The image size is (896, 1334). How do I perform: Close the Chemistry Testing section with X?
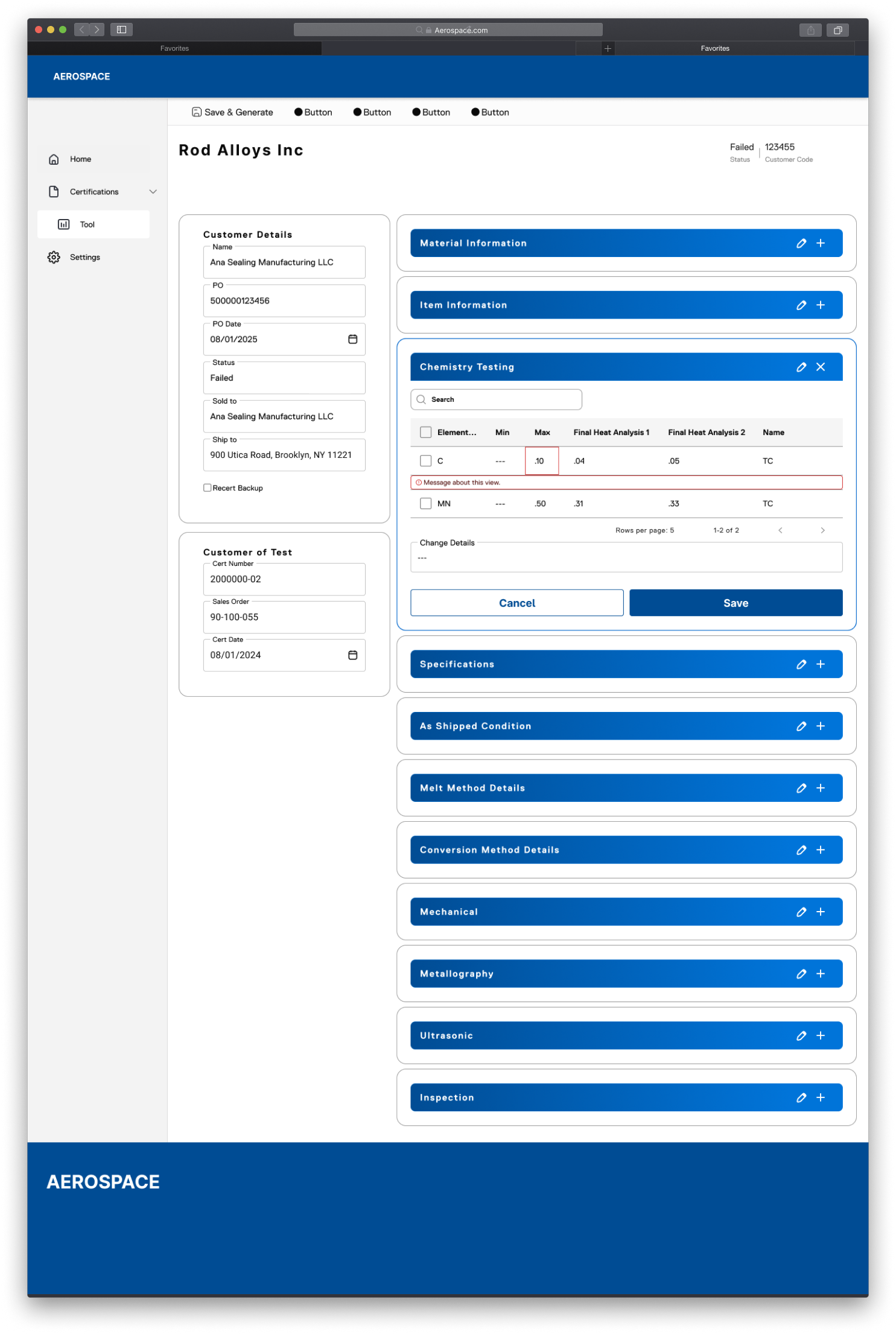point(821,367)
